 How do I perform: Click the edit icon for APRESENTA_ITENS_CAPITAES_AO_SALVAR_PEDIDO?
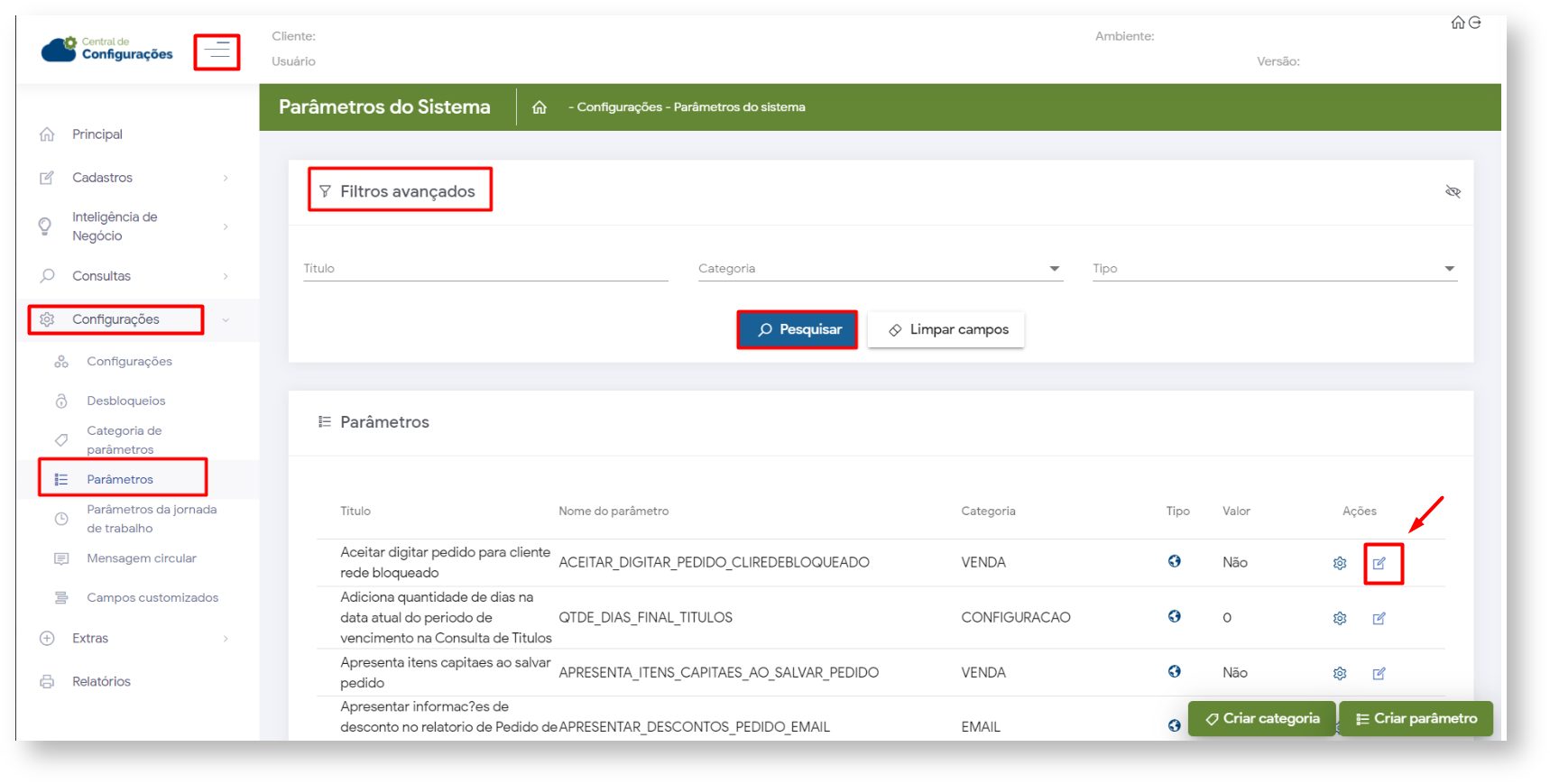point(1379,673)
